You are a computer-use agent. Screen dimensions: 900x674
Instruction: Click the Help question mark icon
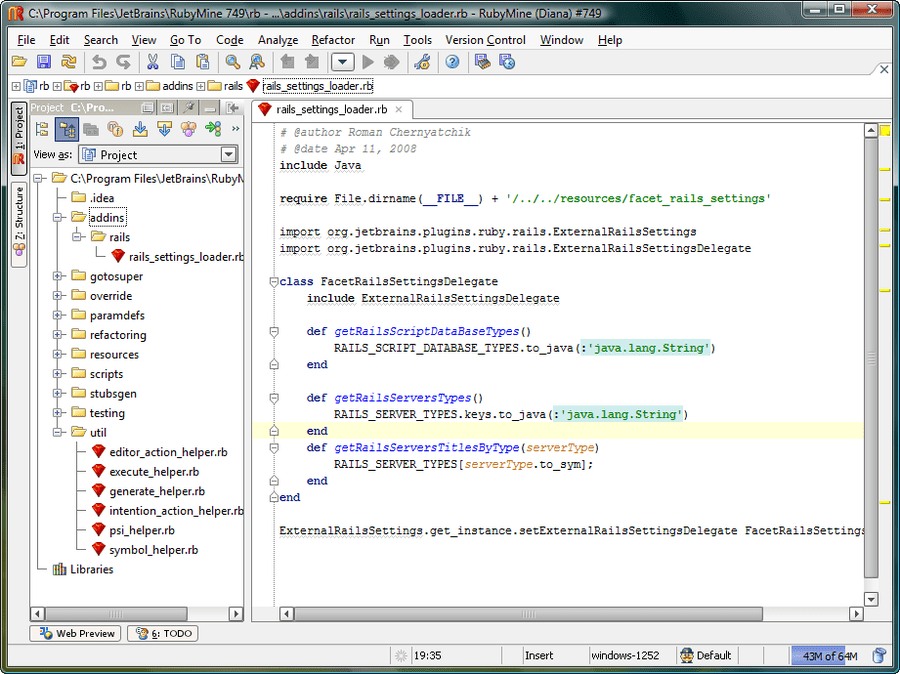(x=452, y=62)
